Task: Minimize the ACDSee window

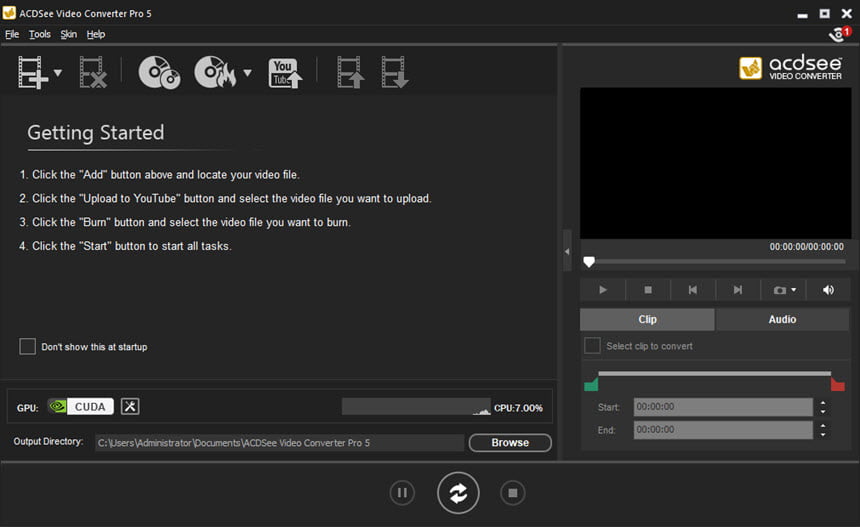Action: [x=802, y=14]
